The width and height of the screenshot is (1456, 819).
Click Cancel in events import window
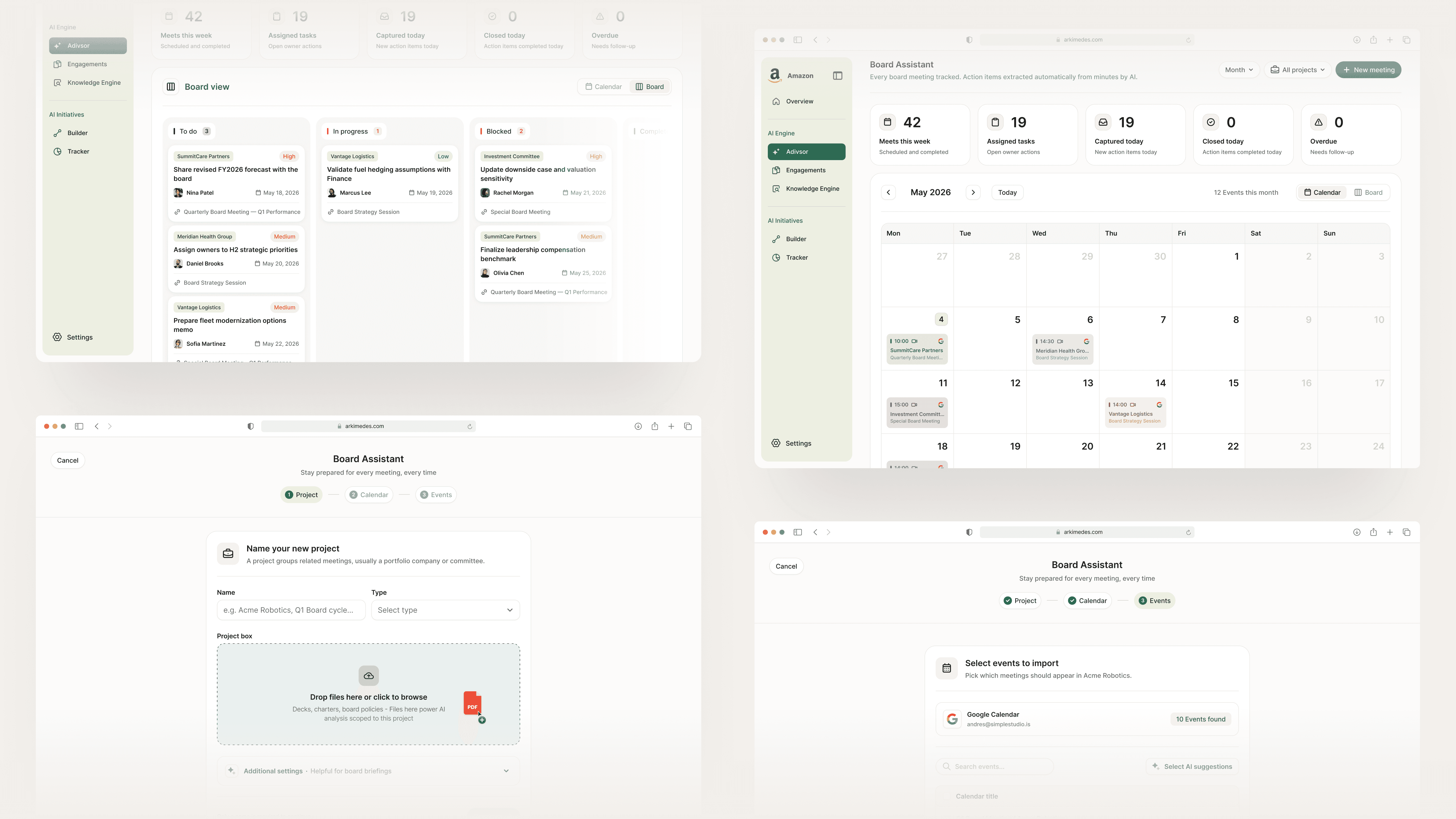coord(786,566)
